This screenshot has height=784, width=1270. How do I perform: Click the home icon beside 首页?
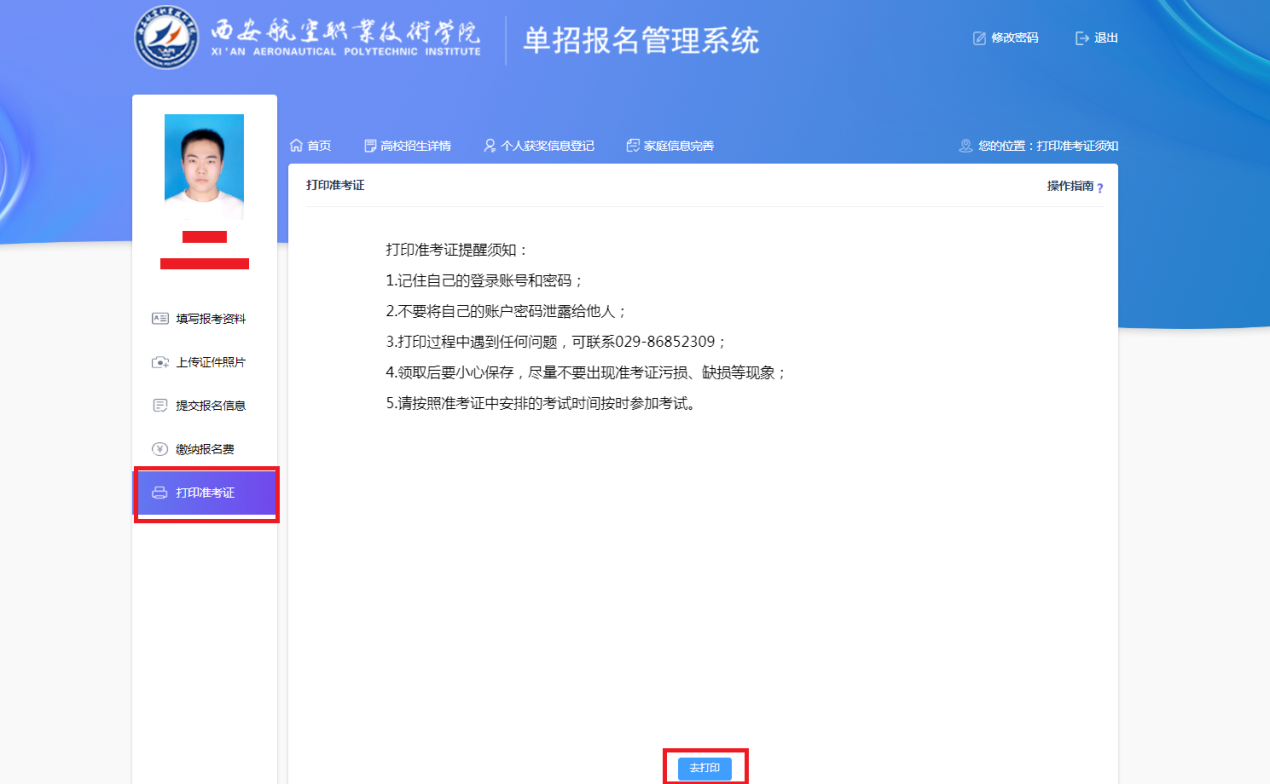(x=296, y=146)
